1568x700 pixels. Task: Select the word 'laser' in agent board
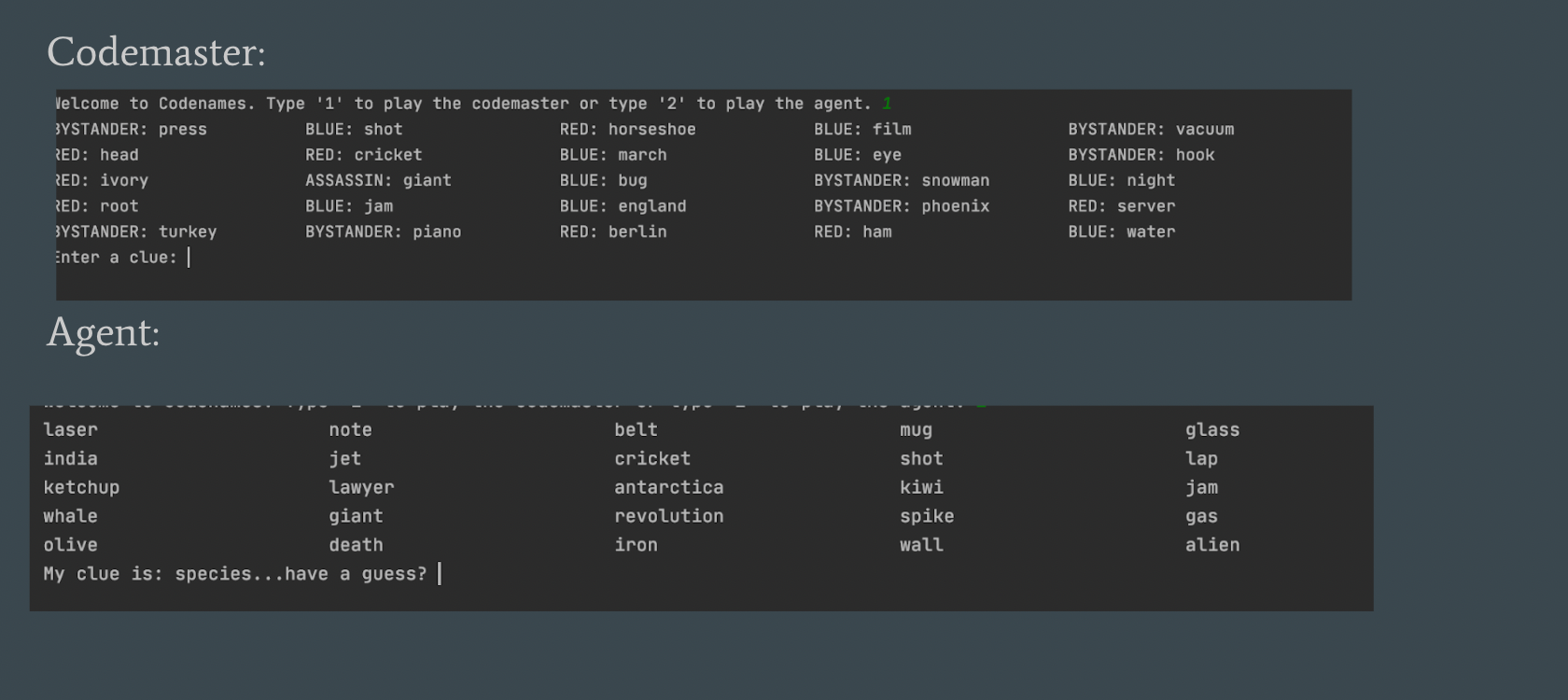(x=70, y=430)
